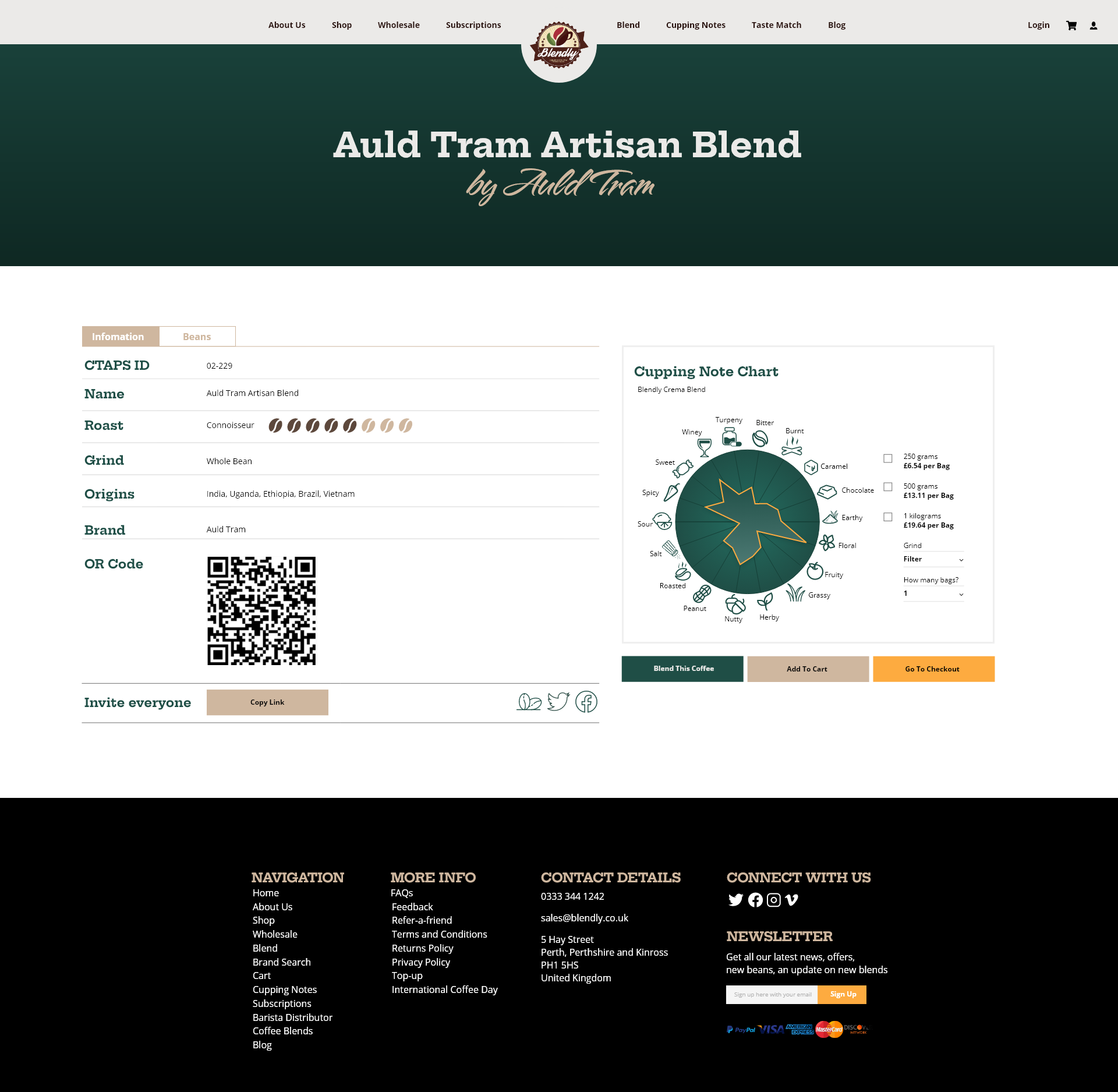Open the International Coffee Day link
The image size is (1118, 1092).
(x=445, y=989)
